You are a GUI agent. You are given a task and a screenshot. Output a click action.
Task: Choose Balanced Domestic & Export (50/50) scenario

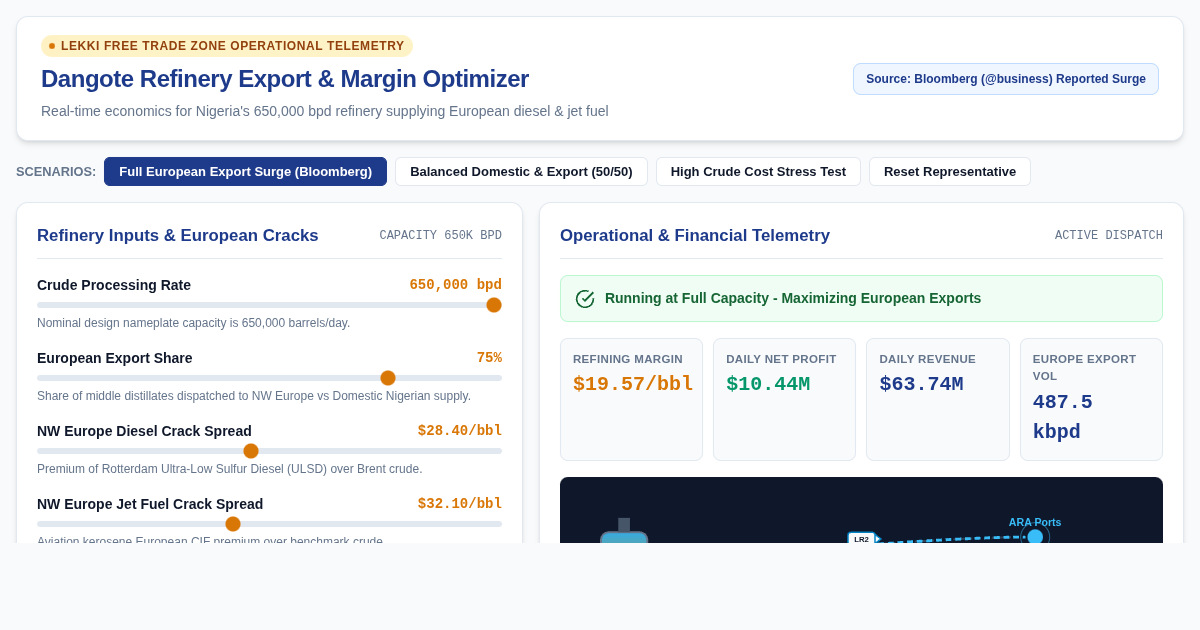tap(521, 171)
